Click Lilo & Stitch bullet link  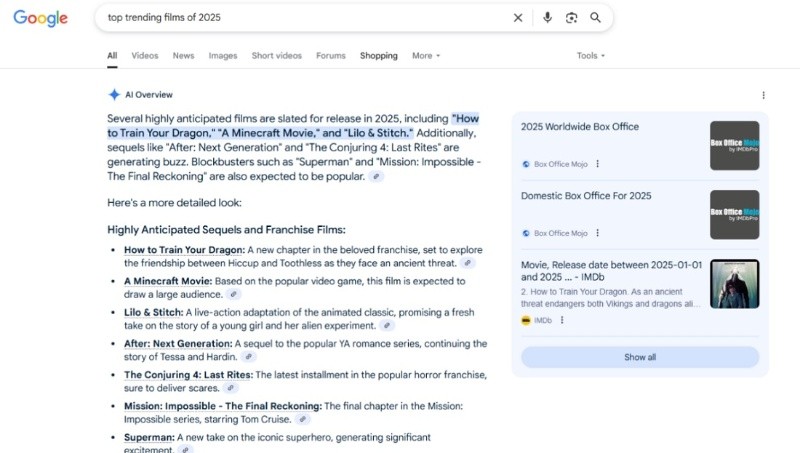click(x=154, y=312)
